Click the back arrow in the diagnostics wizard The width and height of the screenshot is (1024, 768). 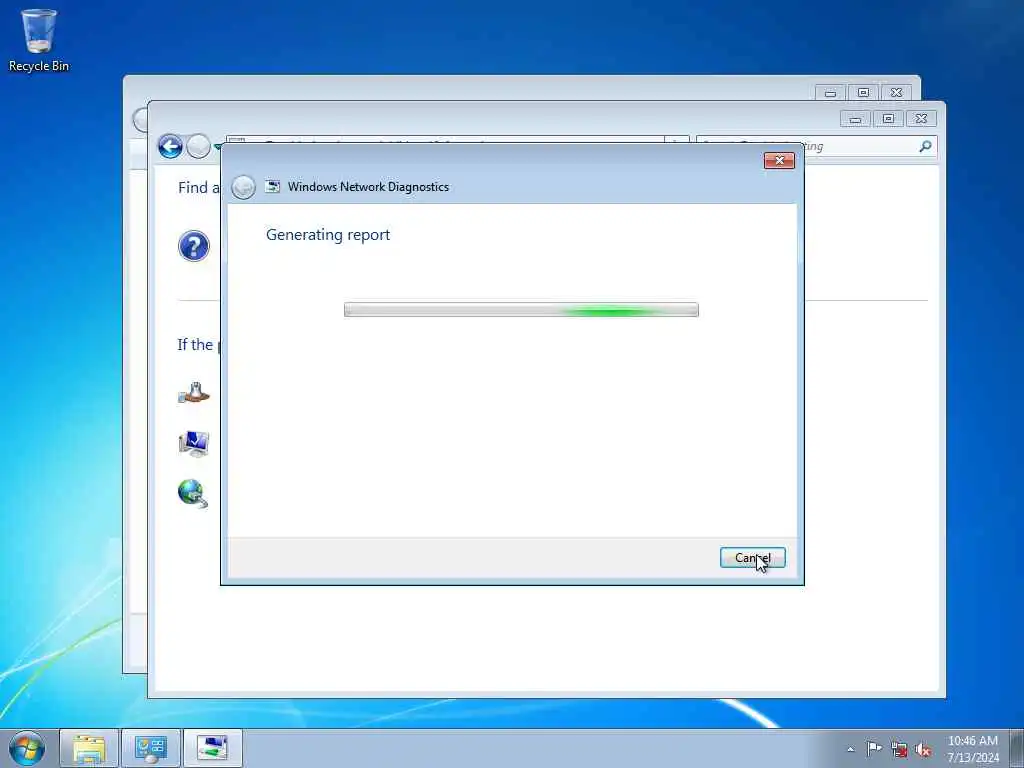point(244,187)
